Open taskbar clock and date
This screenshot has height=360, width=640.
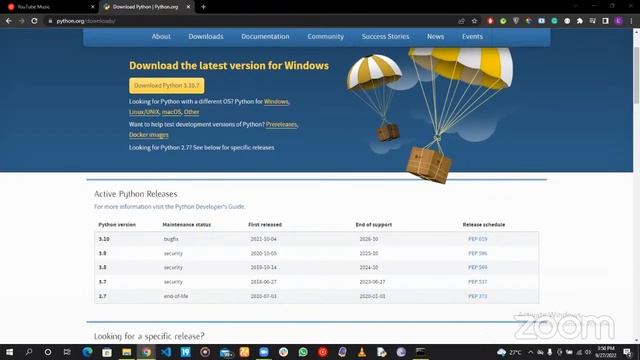tap(606, 352)
